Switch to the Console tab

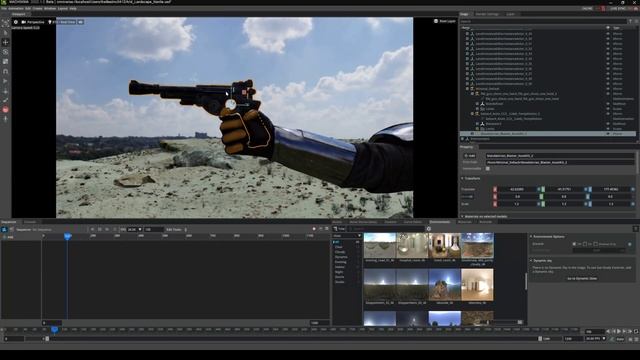pyautogui.click(x=30, y=222)
